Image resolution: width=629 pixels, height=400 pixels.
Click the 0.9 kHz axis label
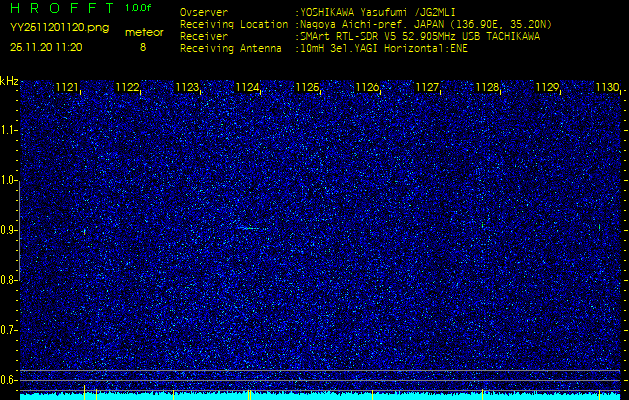coord(8,230)
